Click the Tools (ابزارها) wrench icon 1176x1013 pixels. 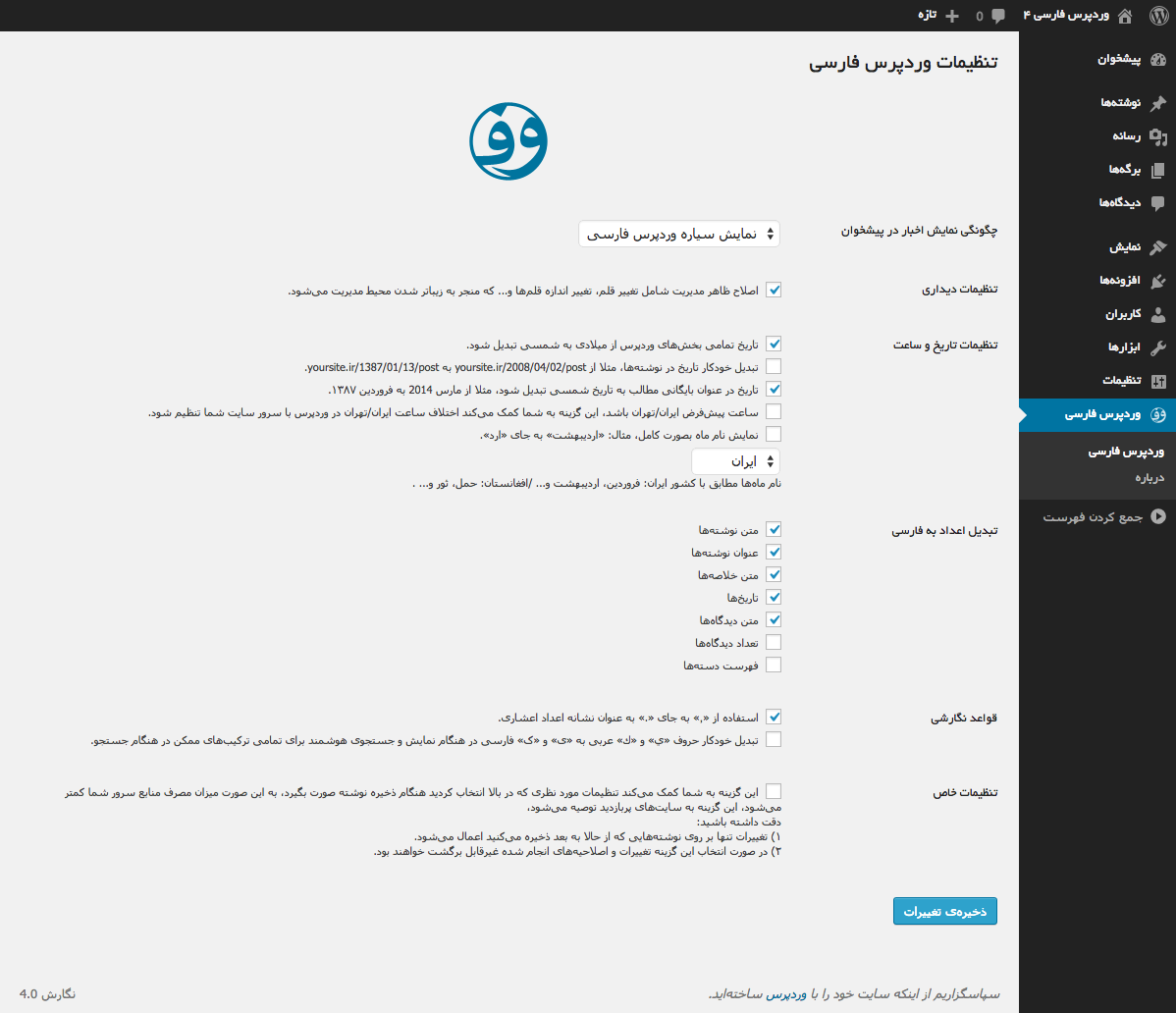pos(1158,347)
